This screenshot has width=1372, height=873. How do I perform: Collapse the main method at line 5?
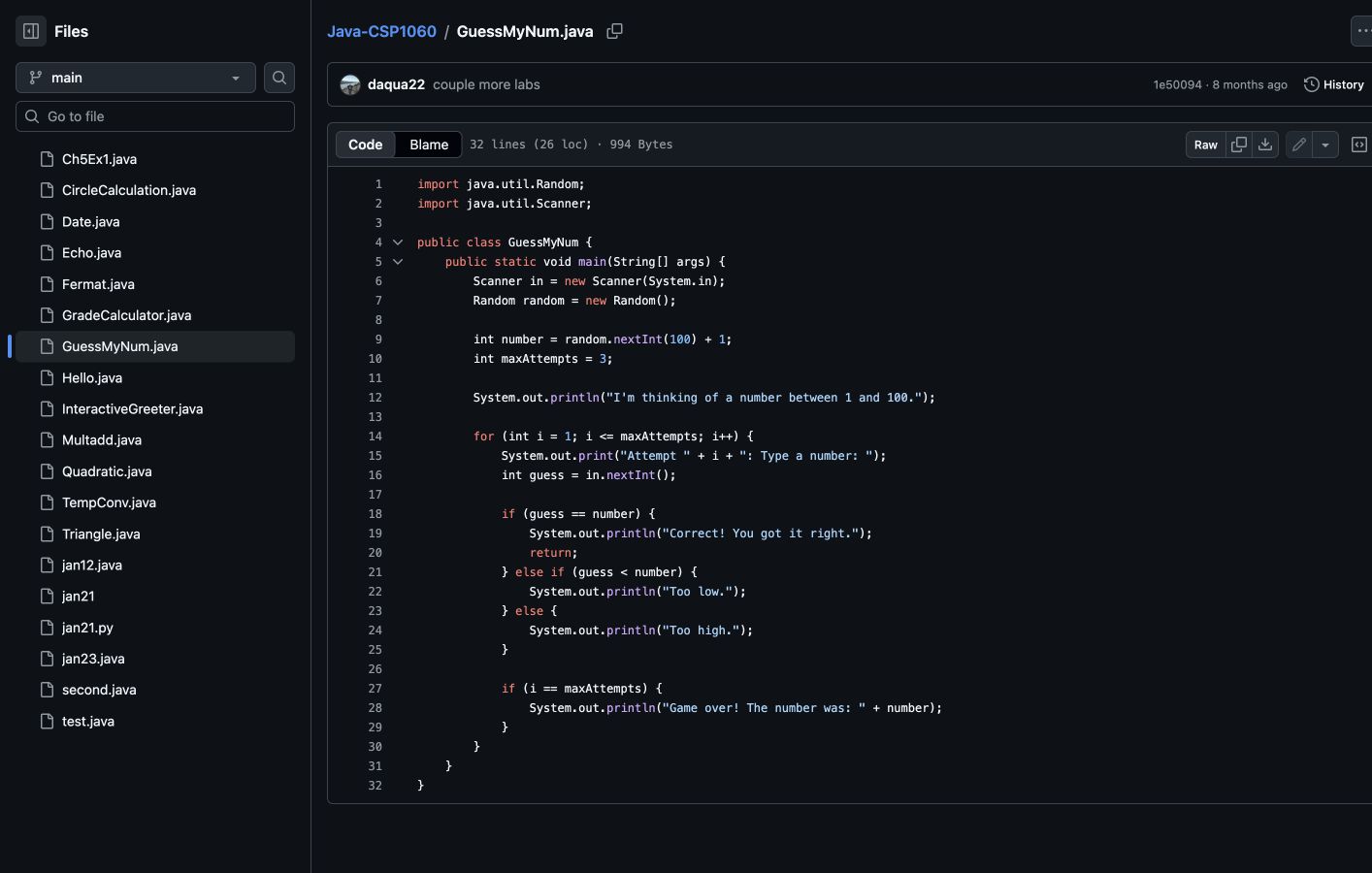tap(398, 262)
